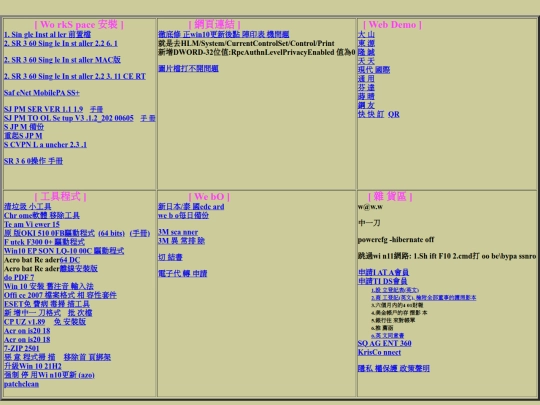
Task: Click the 跳過 win11 網路 Shift F10 text
Action: coord(447,256)
